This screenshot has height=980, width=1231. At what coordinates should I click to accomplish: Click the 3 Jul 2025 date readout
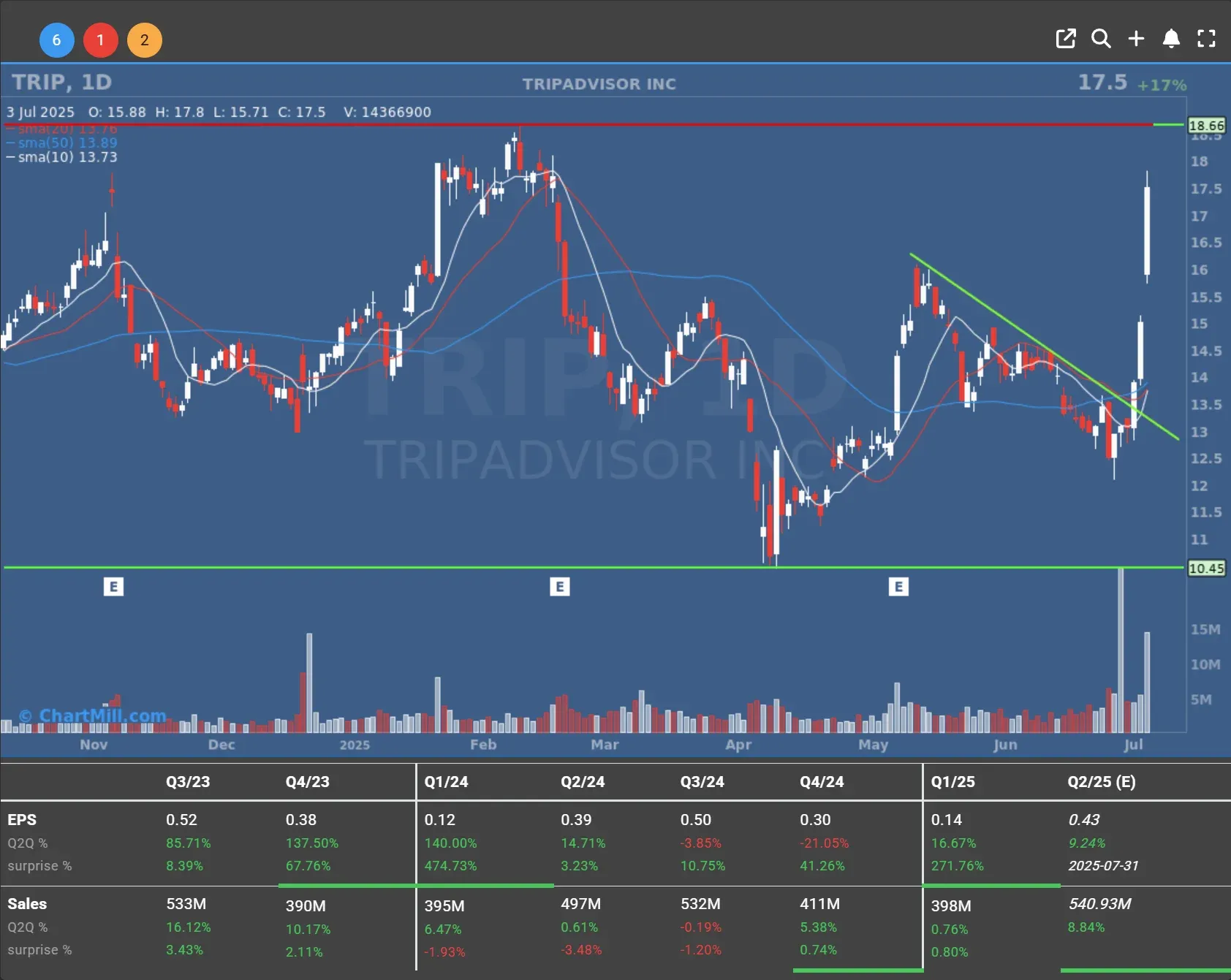pyautogui.click(x=41, y=112)
